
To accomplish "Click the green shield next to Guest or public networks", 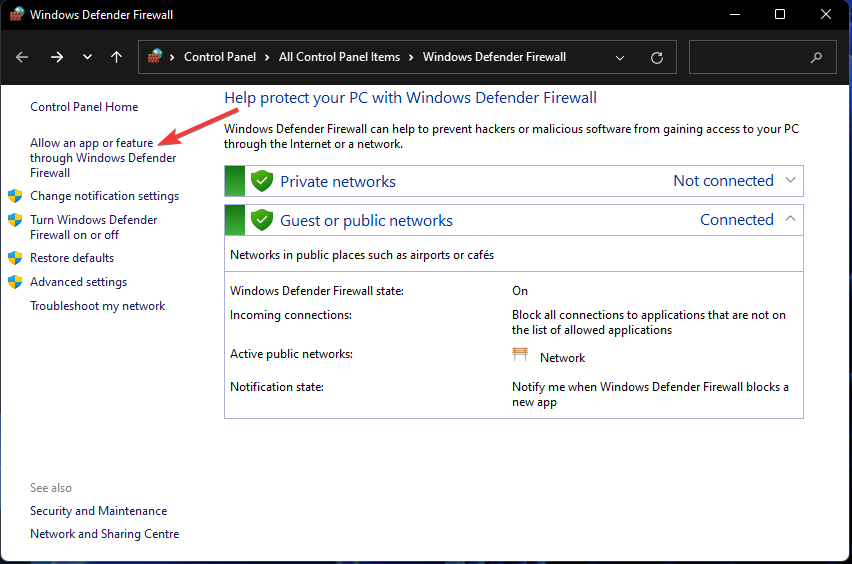I will (x=262, y=220).
